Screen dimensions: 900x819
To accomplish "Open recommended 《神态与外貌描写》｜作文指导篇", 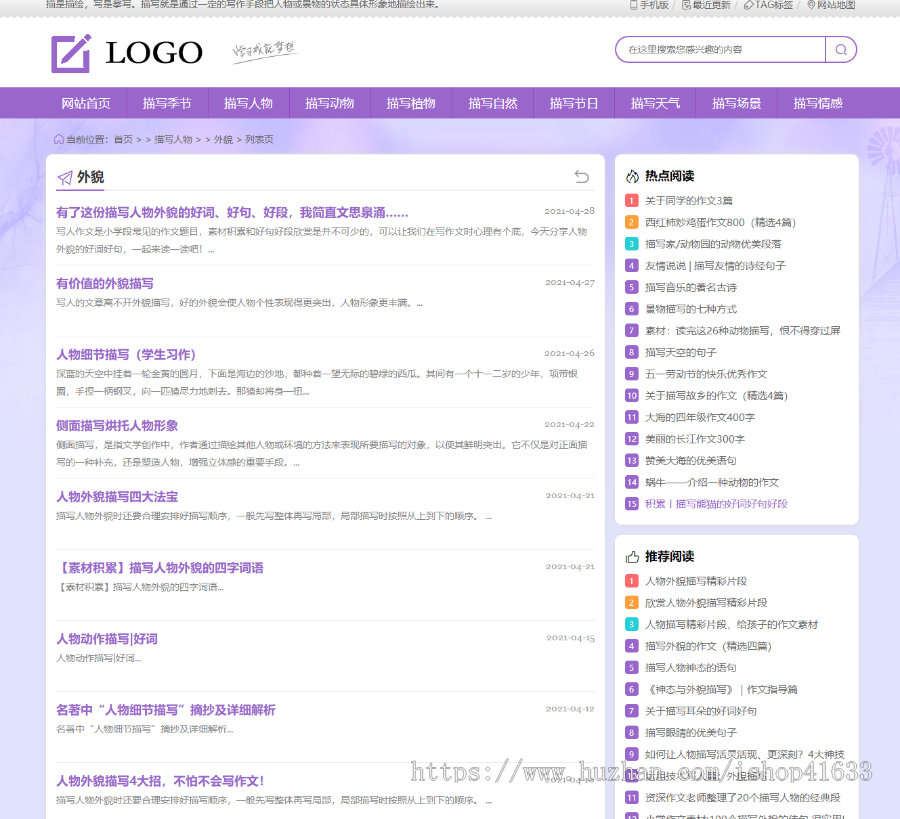I will (x=721, y=689).
